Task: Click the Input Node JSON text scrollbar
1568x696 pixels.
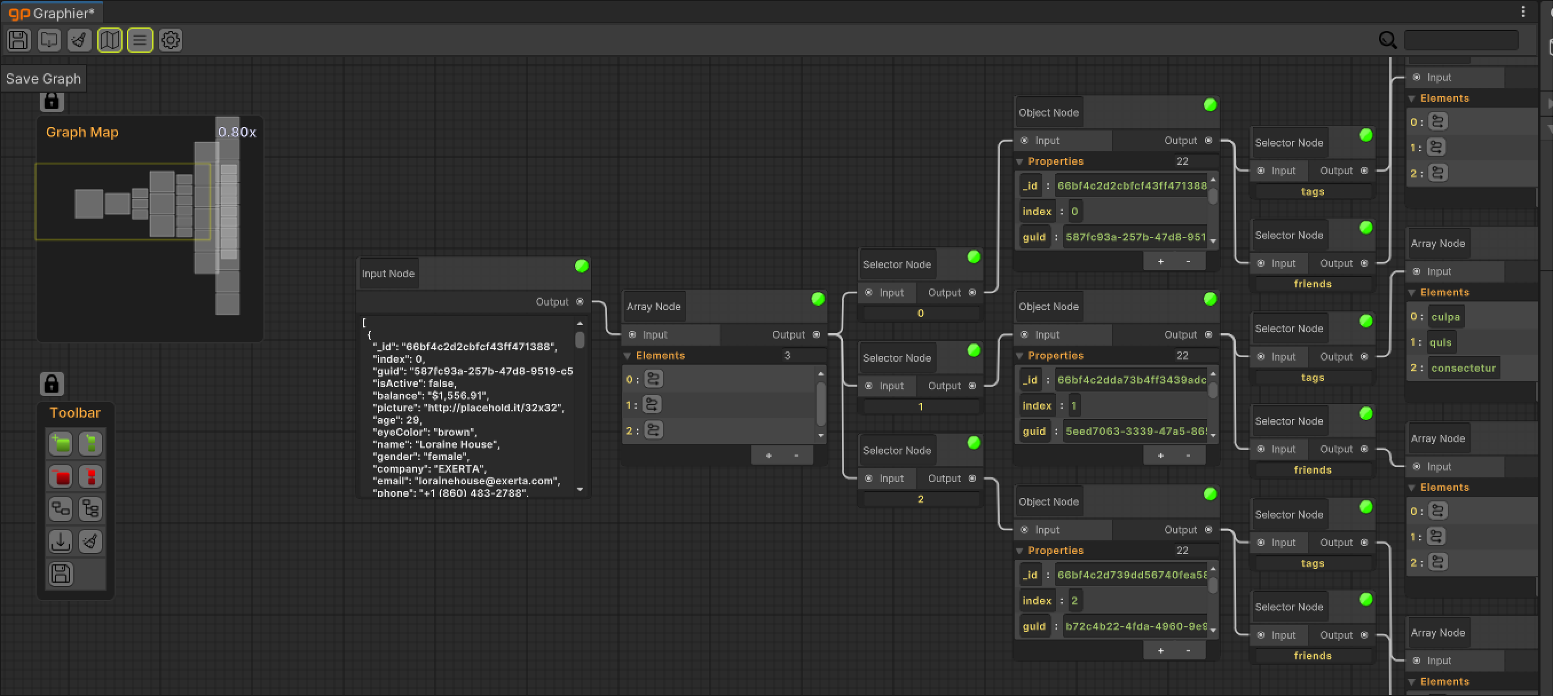Action: click(580, 341)
